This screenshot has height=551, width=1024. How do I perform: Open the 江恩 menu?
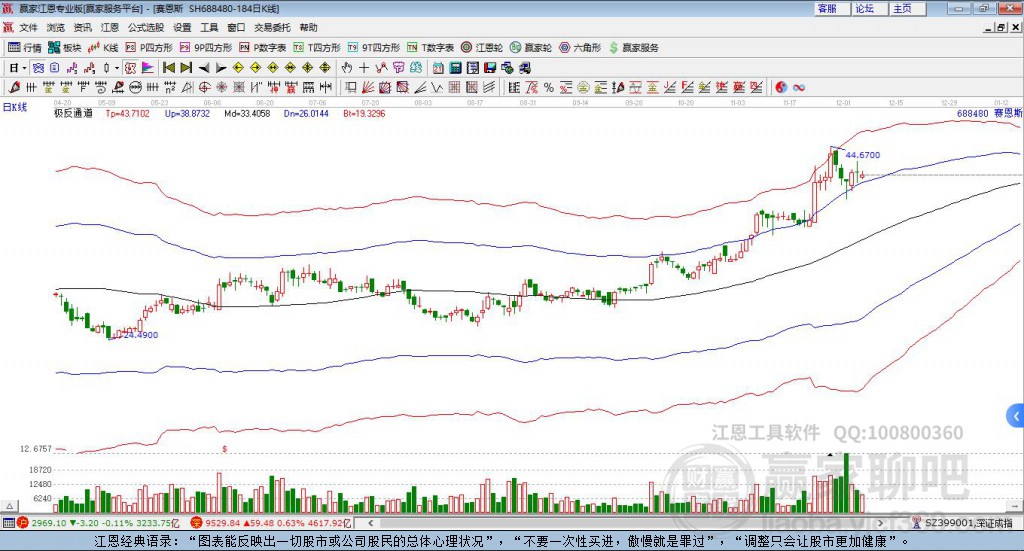[110, 27]
